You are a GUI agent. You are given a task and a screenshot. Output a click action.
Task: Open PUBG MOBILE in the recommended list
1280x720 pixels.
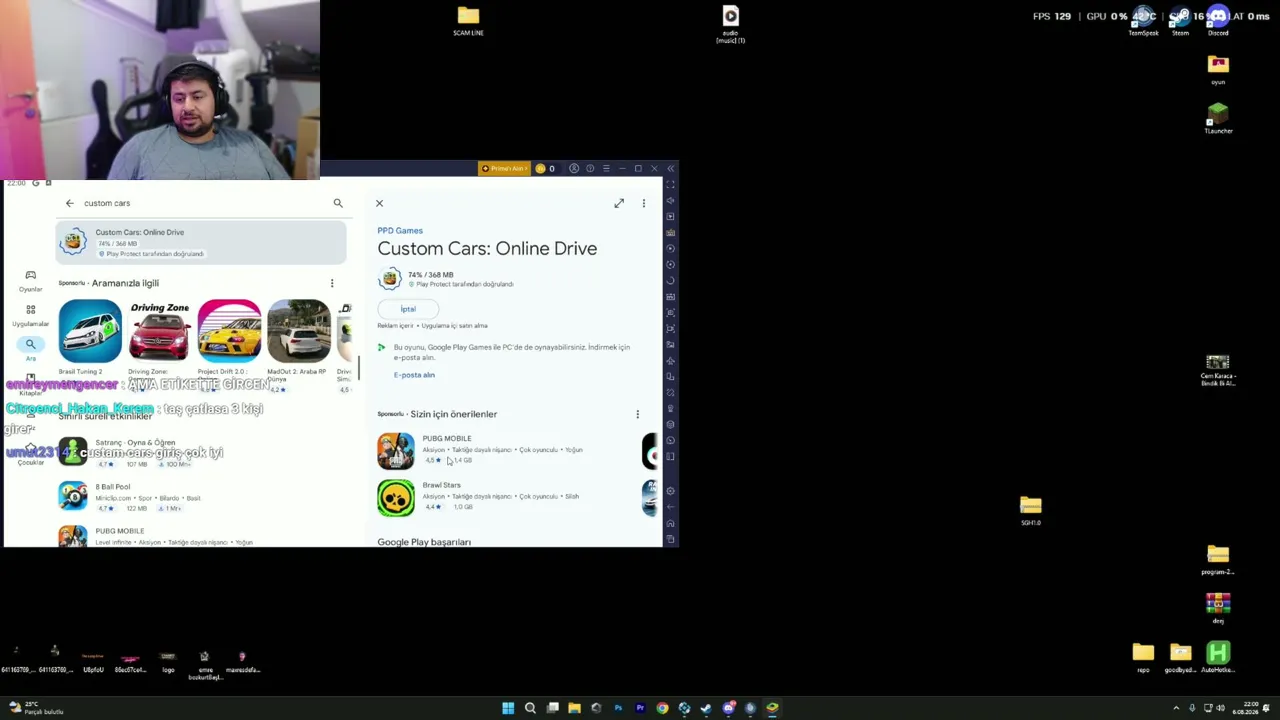(505, 450)
